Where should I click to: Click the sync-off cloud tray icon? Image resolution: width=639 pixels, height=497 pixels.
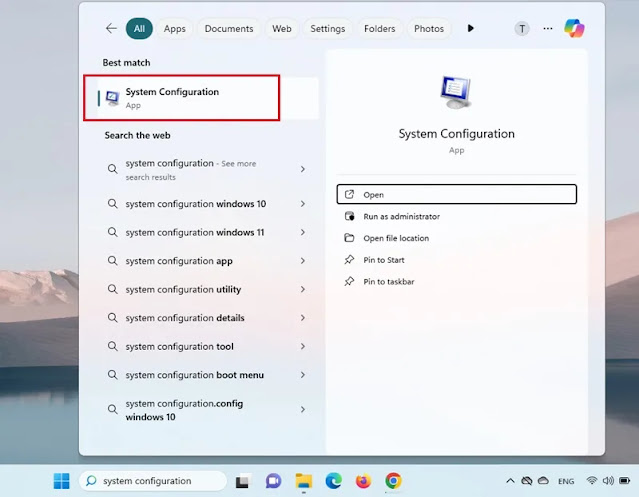click(x=527, y=481)
